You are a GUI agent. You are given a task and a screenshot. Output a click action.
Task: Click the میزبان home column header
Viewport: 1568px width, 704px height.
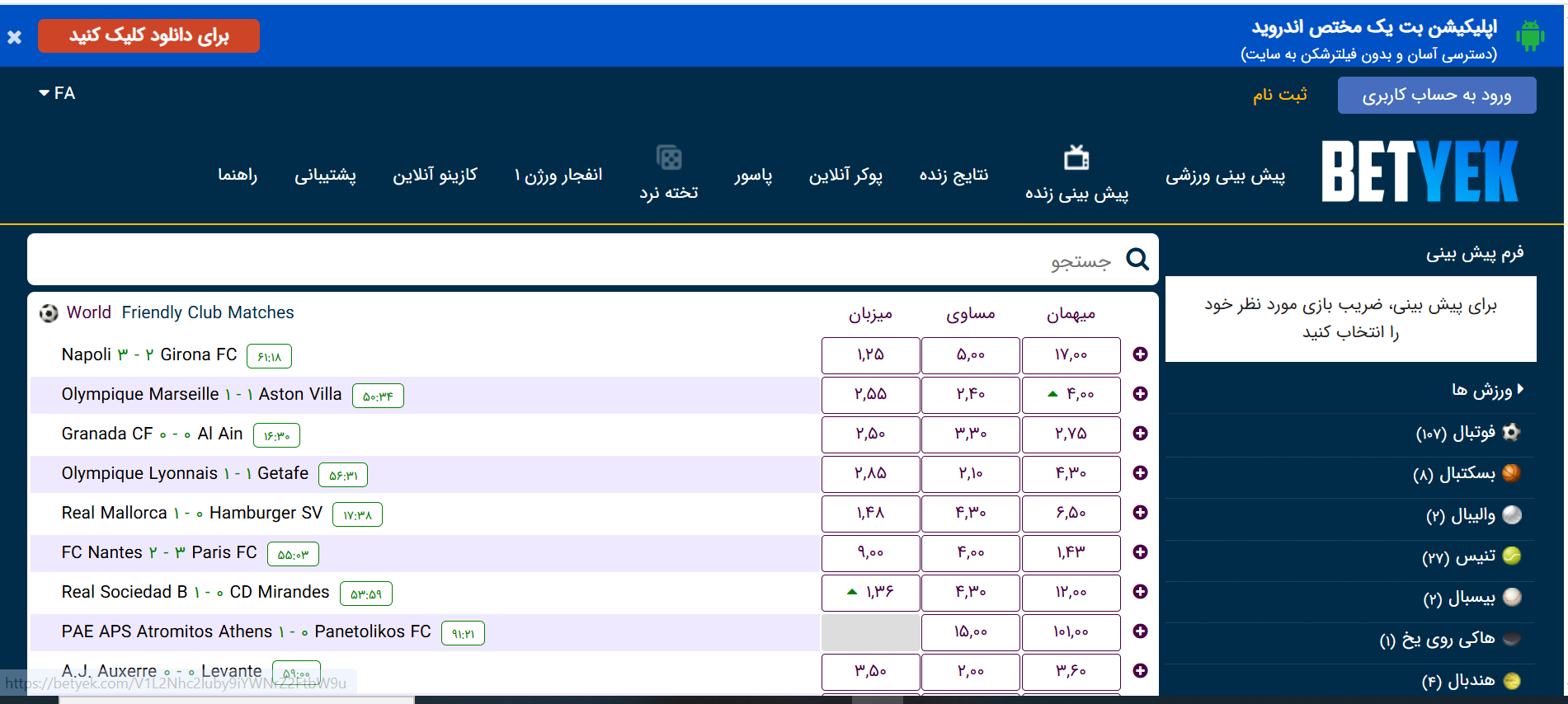(x=870, y=314)
